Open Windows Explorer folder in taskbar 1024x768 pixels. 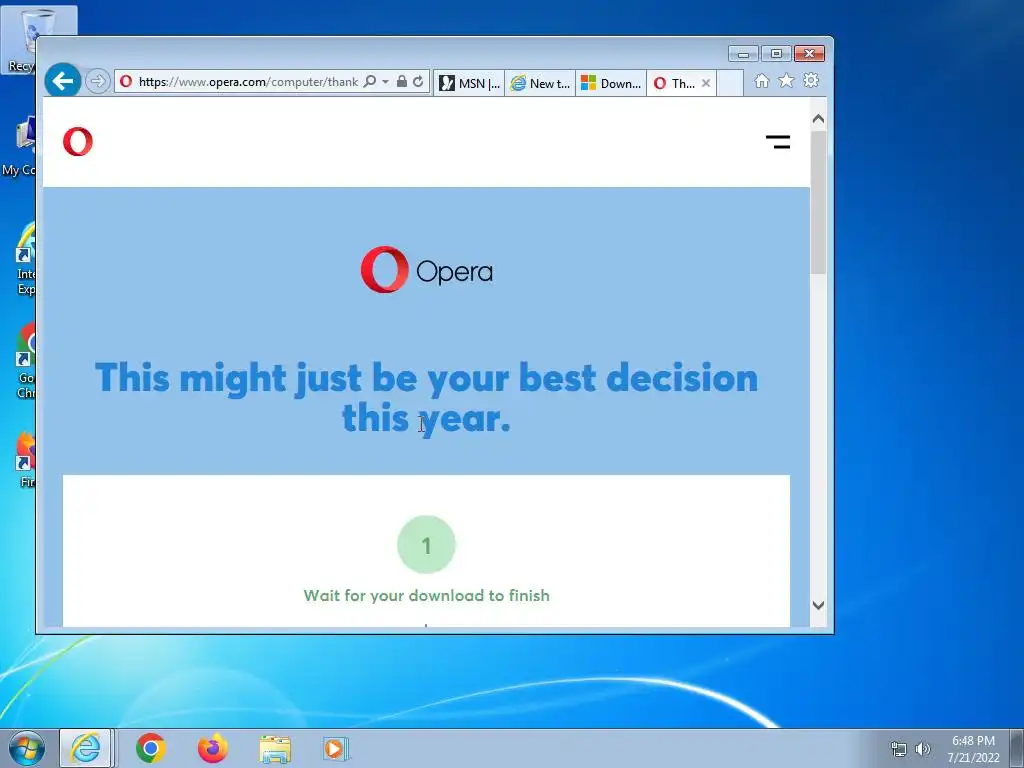click(275, 748)
